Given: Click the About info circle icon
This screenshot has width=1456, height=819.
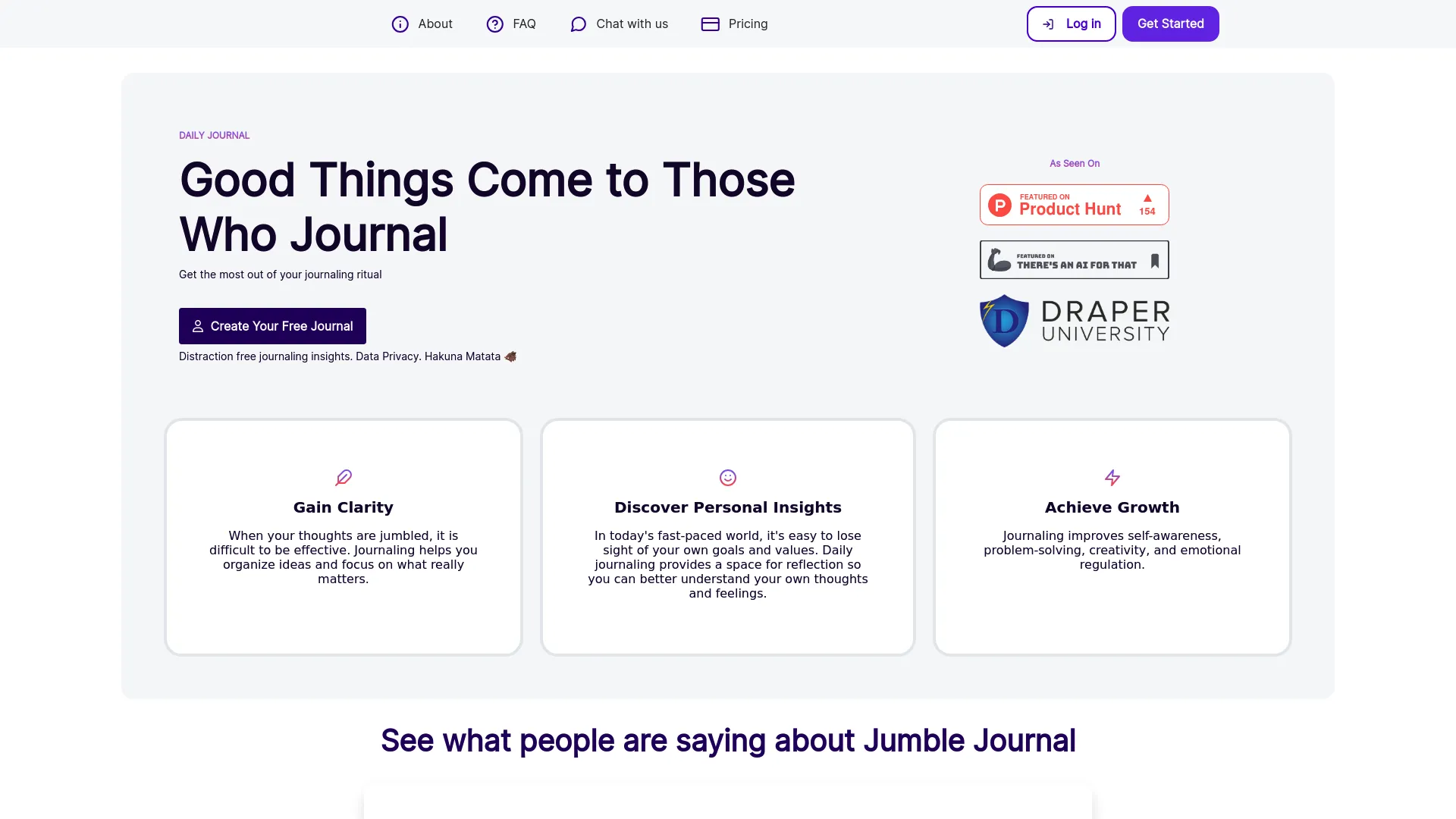Looking at the screenshot, I should coord(400,24).
